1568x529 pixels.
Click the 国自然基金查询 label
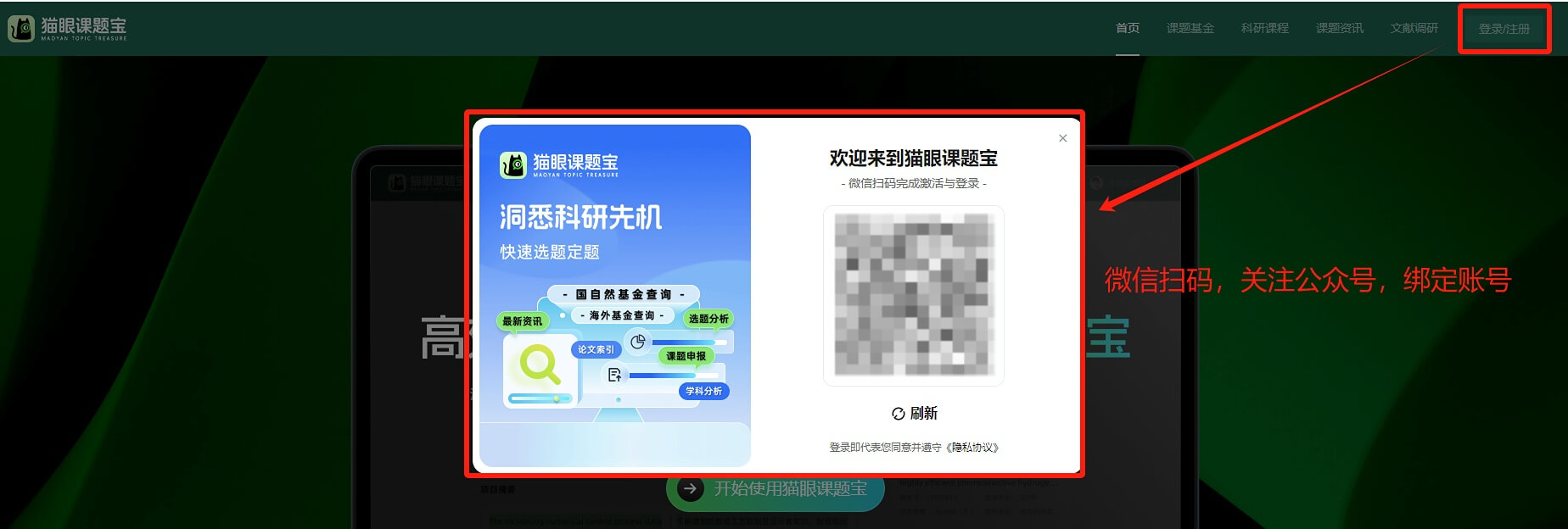[x=624, y=294]
